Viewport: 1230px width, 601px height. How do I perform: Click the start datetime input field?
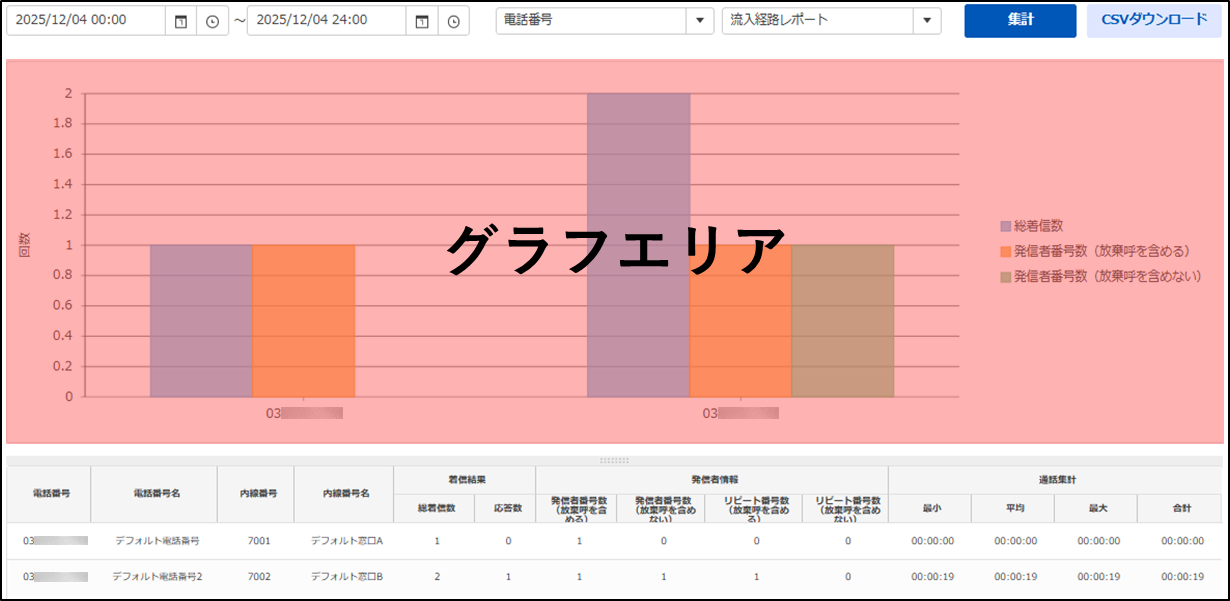click(85, 21)
